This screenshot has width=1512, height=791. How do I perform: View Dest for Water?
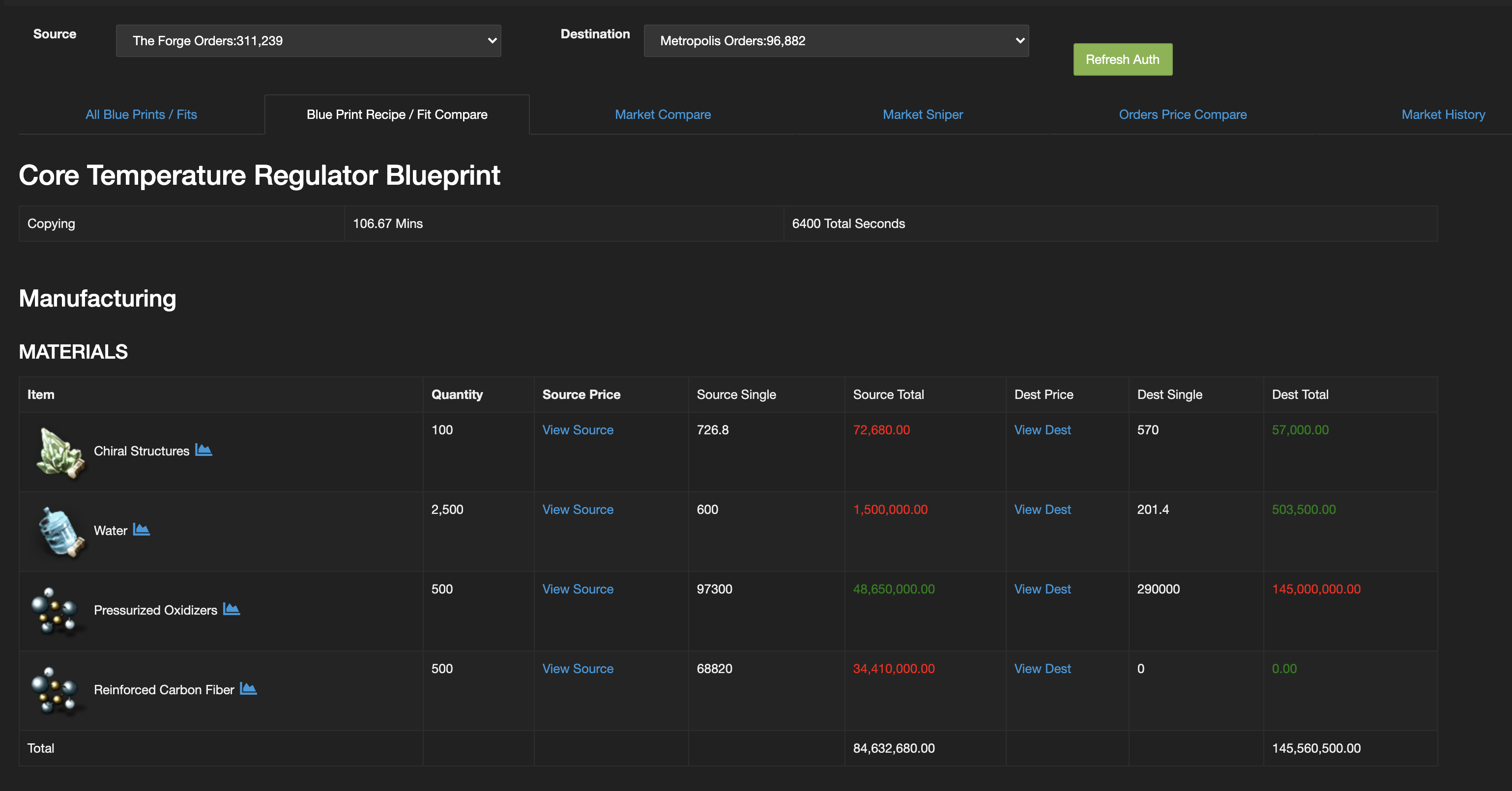coord(1043,509)
